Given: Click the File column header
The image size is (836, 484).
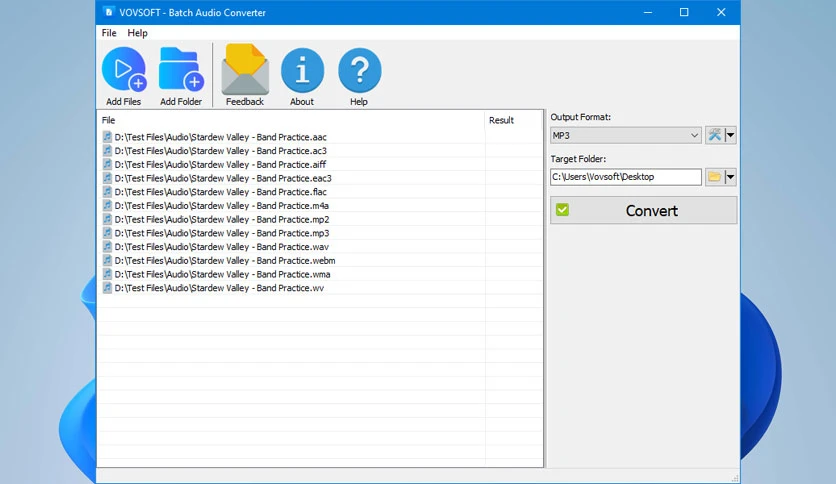Looking at the screenshot, I should (291, 120).
